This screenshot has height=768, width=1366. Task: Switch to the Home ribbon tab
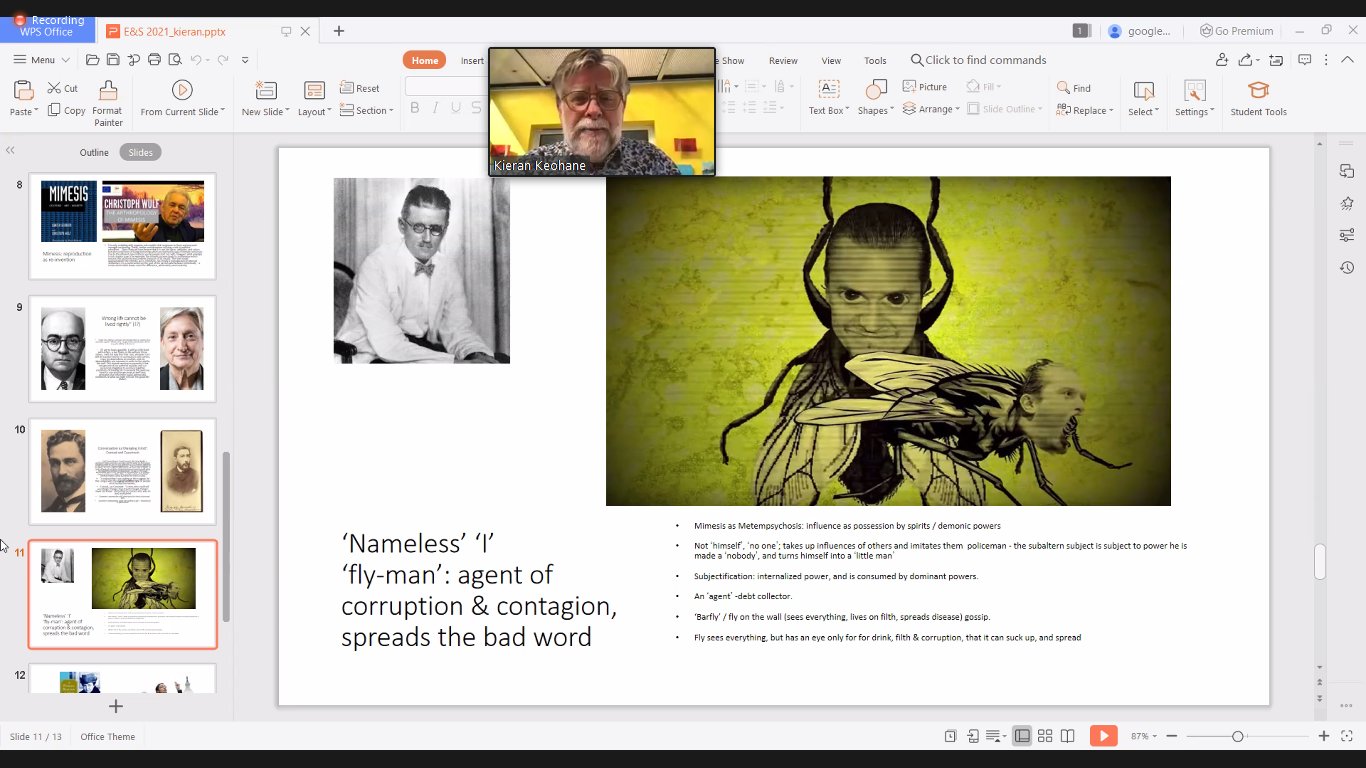click(425, 60)
